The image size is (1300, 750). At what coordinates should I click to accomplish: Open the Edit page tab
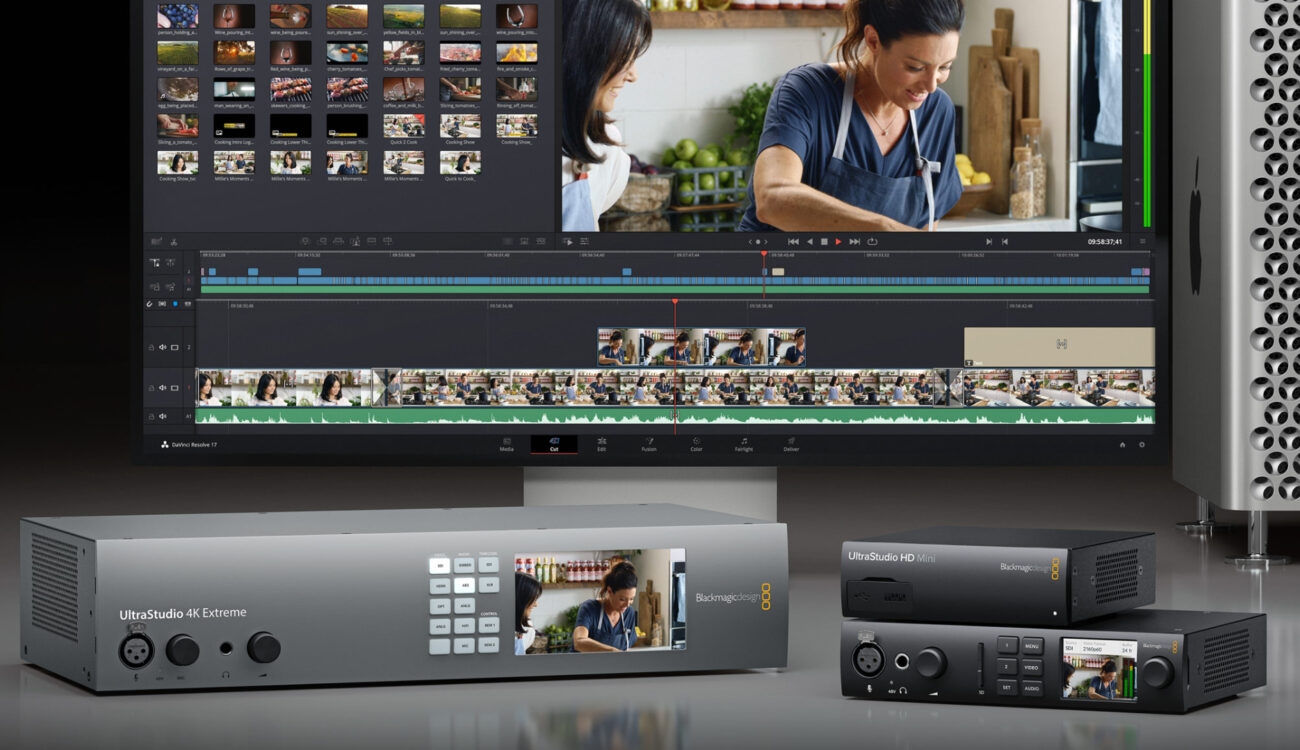[601, 444]
